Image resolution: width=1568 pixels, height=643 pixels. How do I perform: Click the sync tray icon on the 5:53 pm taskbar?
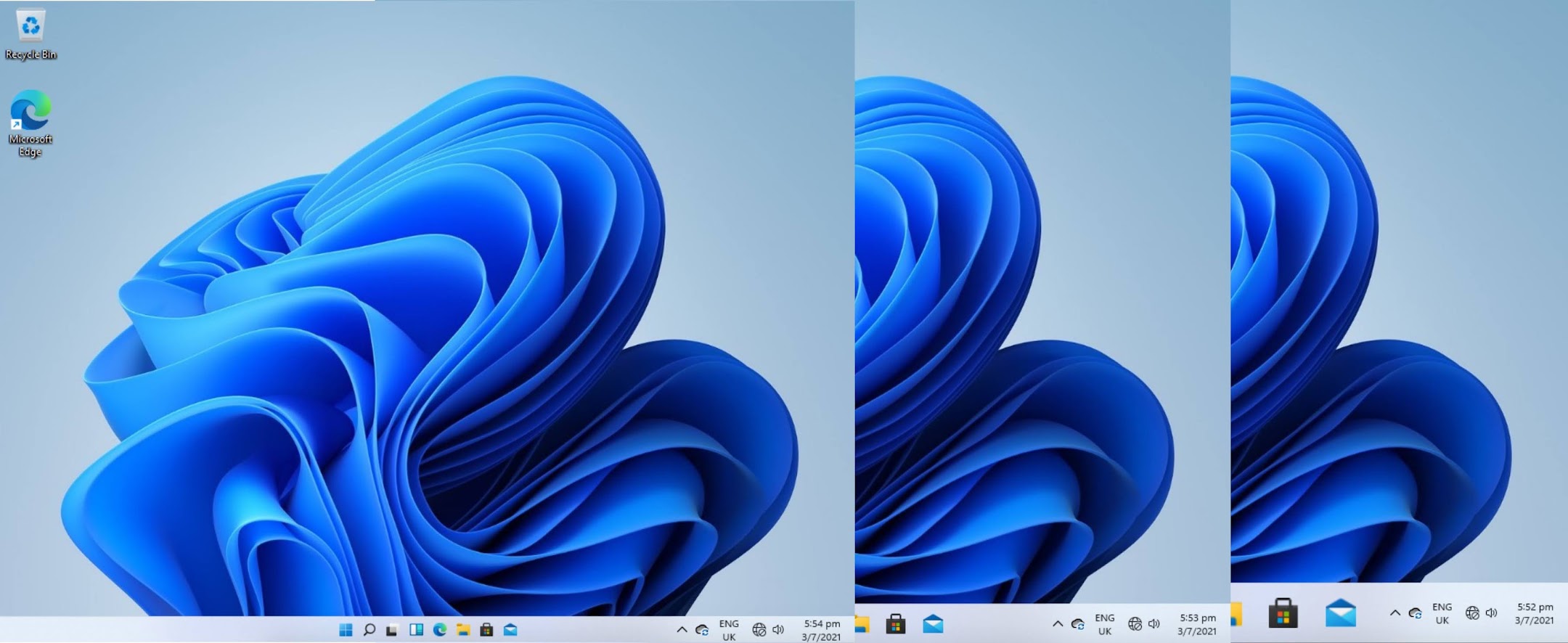coord(1078,624)
